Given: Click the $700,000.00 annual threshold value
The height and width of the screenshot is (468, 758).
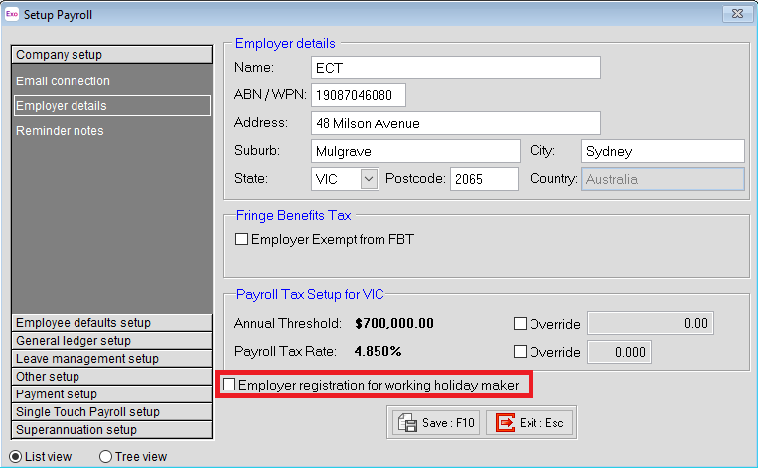Looking at the screenshot, I should tap(394, 323).
